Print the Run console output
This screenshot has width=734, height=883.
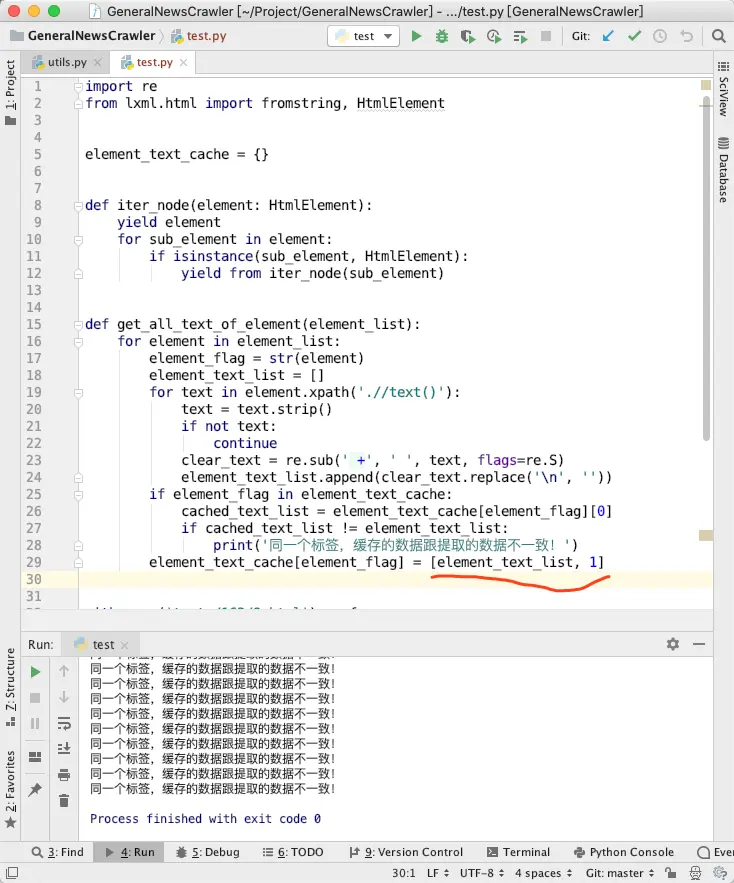tap(64, 775)
